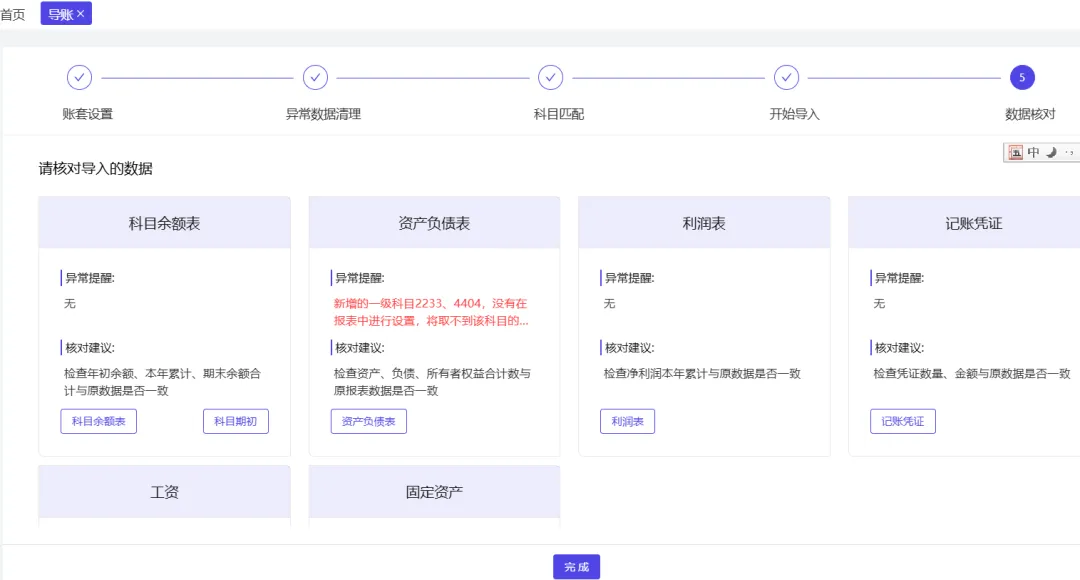Click the 科目匹配 step label
The height and width of the screenshot is (580, 1080).
click(x=559, y=114)
